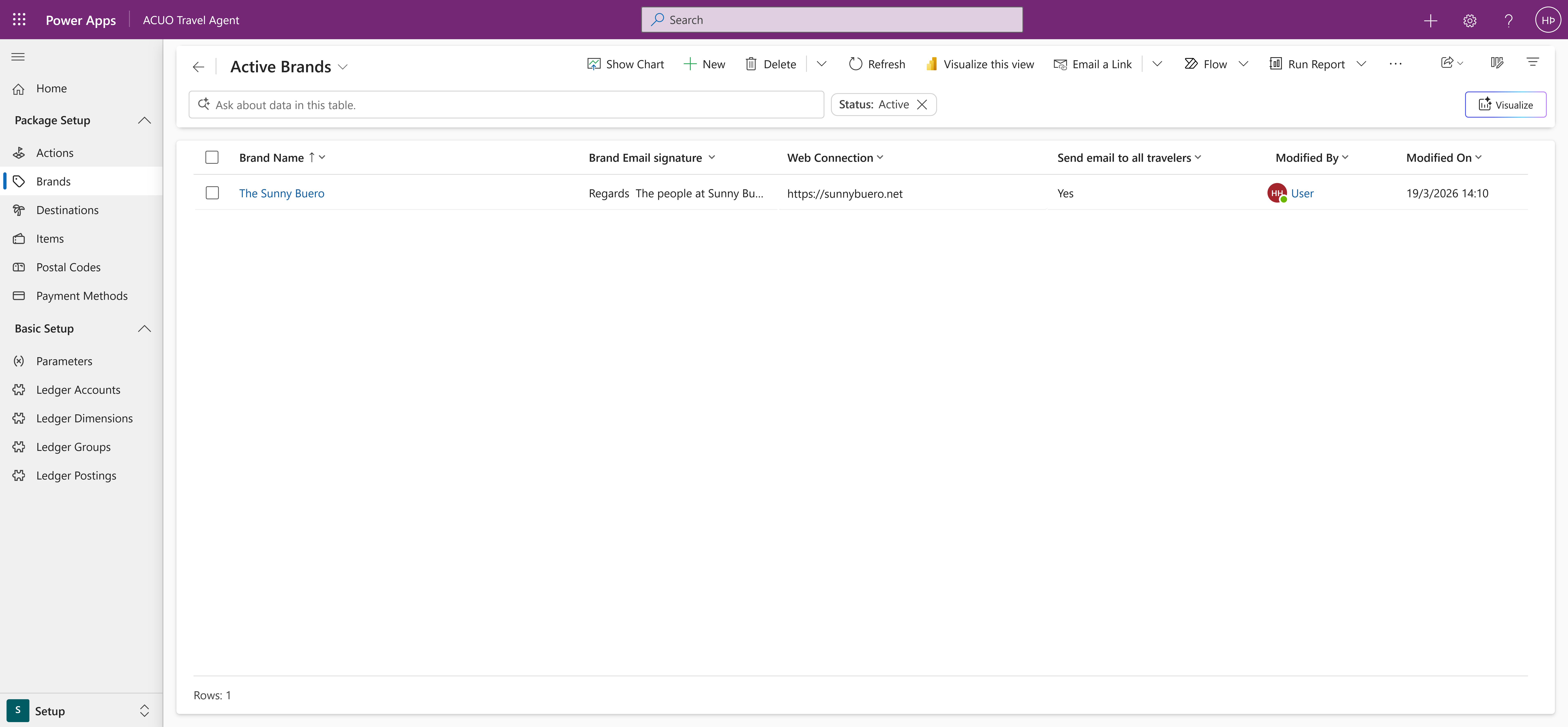Click the edit filters icon
The width and height of the screenshot is (1568, 727).
(1533, 62)
